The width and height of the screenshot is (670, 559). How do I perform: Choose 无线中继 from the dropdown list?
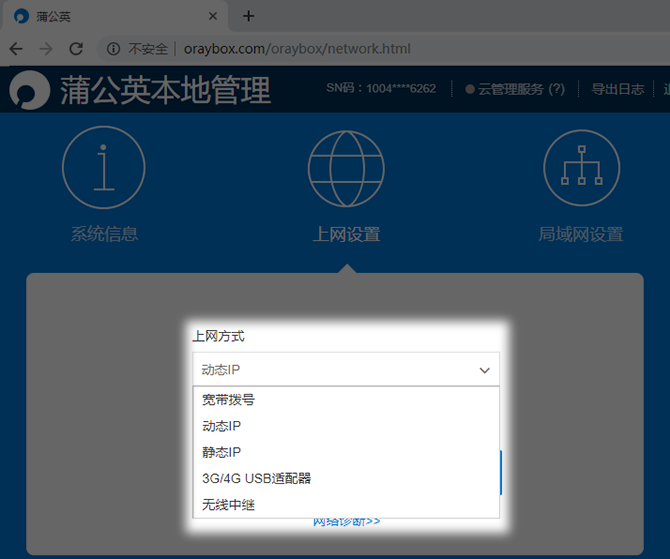click(346, 505)
